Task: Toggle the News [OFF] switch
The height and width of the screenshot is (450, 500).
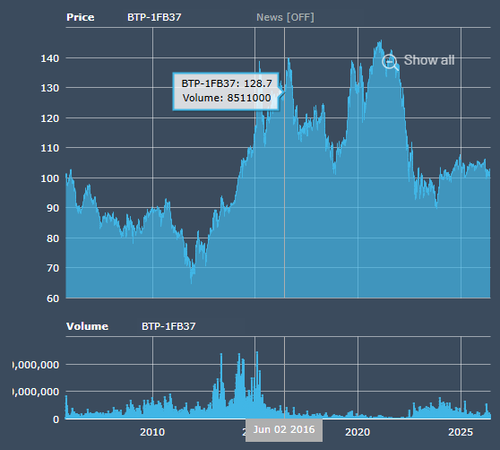Action: [285, 17]
